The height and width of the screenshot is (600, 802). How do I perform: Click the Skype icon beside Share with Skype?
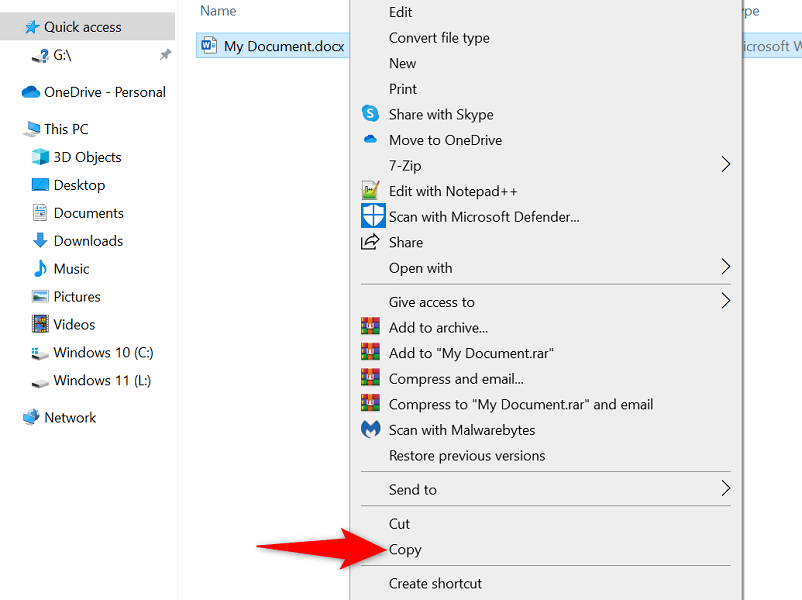point(371,114)
